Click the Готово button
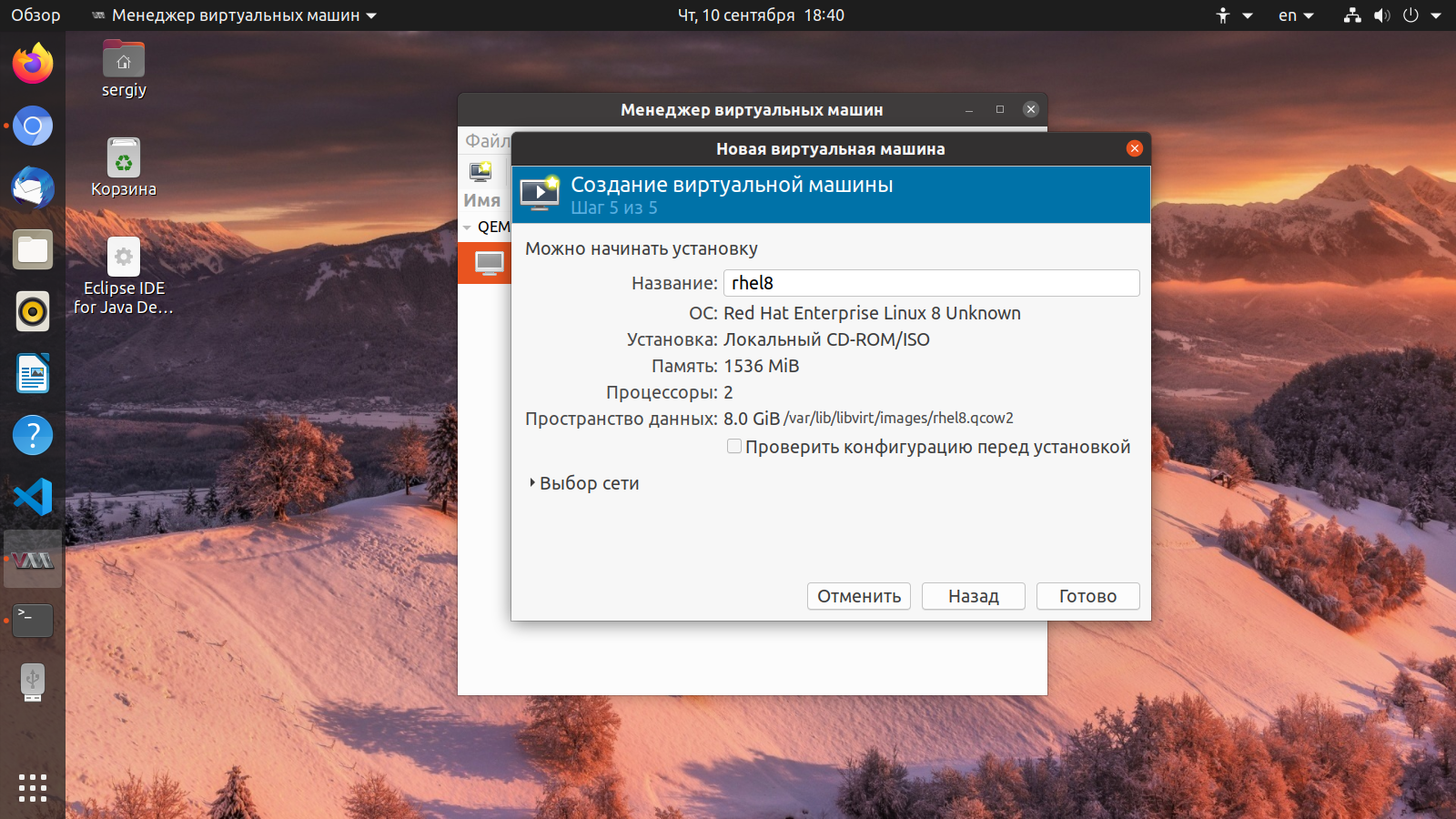1456x819 pixels. coord(1088,596)
